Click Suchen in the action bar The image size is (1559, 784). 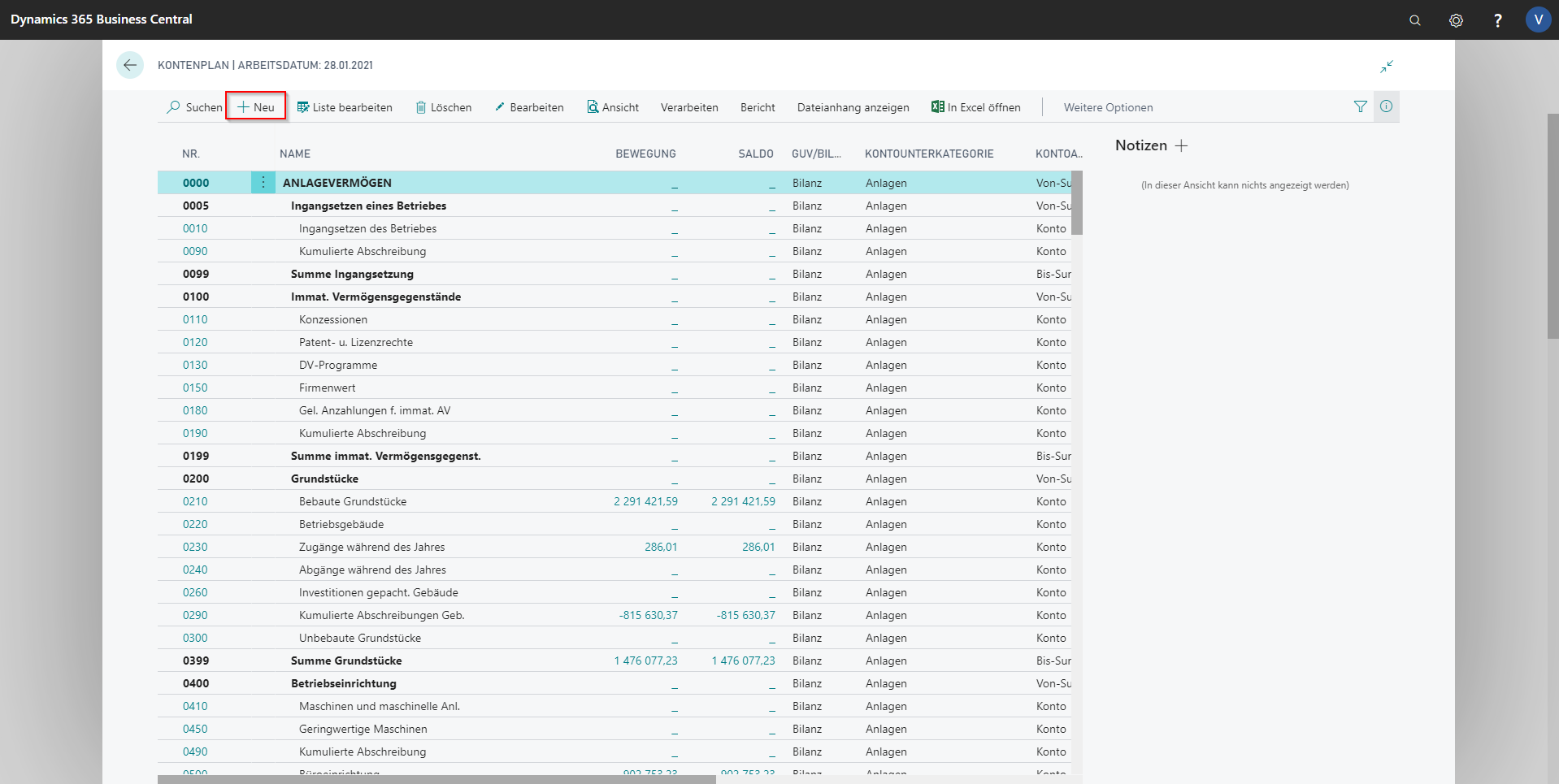(x=195, y=107)
